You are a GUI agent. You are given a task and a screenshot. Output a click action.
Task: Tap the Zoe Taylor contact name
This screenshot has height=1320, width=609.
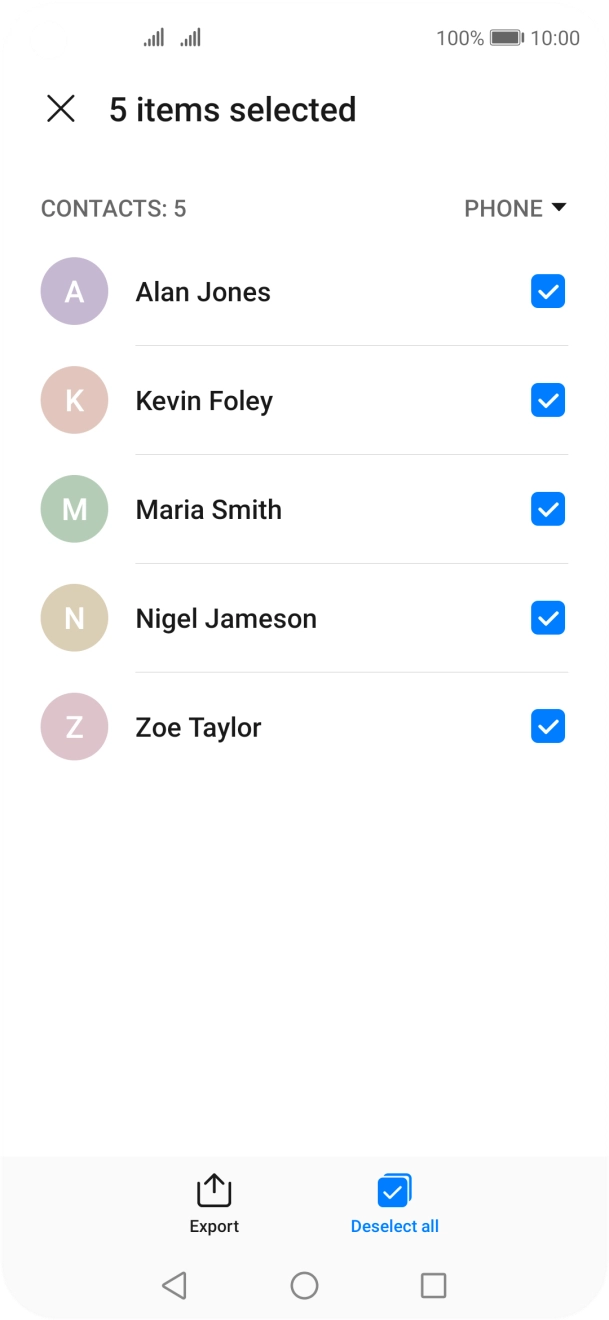198,727
